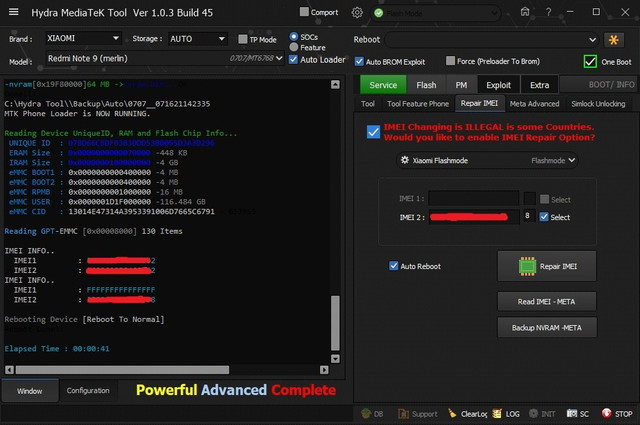Open the Exploit tab
Image resolution: width=640 pixels, height=425 pixels.
[498, 85]
